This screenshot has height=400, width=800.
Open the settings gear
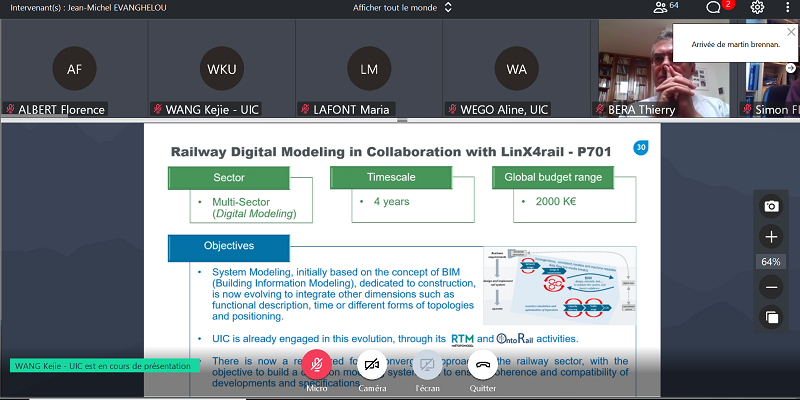[757, 7]
